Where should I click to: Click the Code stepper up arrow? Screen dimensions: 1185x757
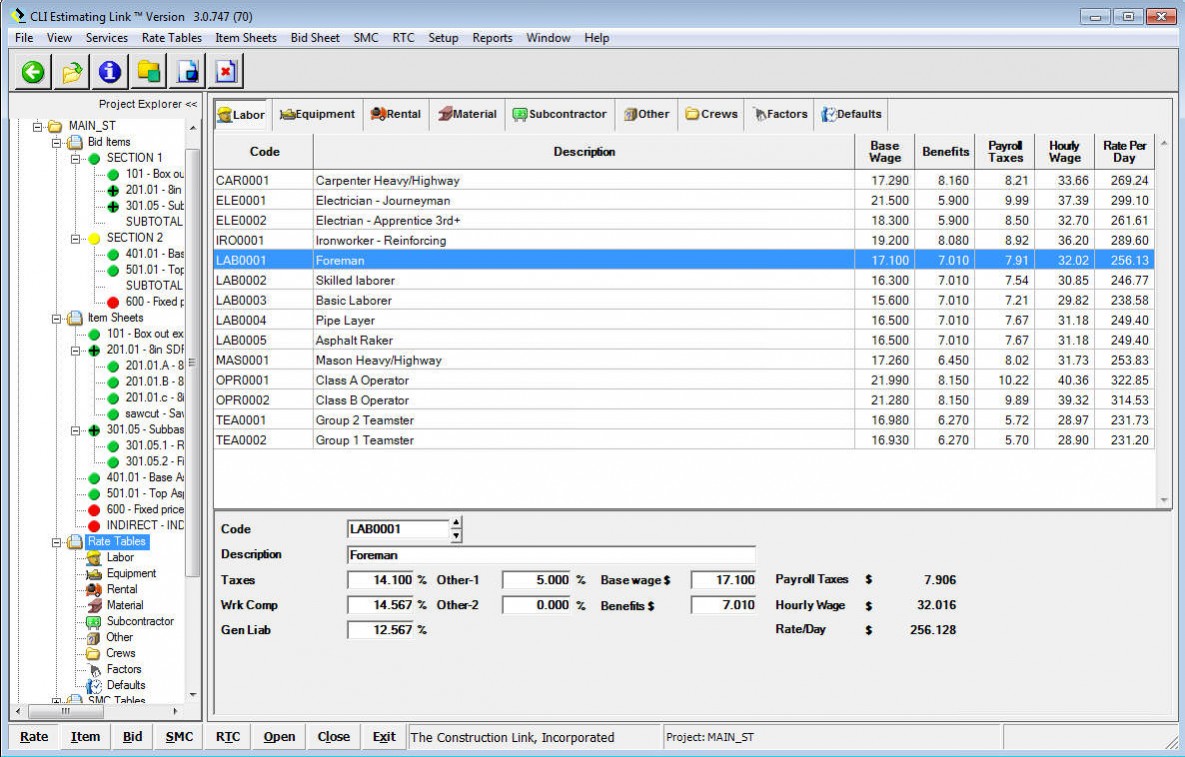(456, 523)
